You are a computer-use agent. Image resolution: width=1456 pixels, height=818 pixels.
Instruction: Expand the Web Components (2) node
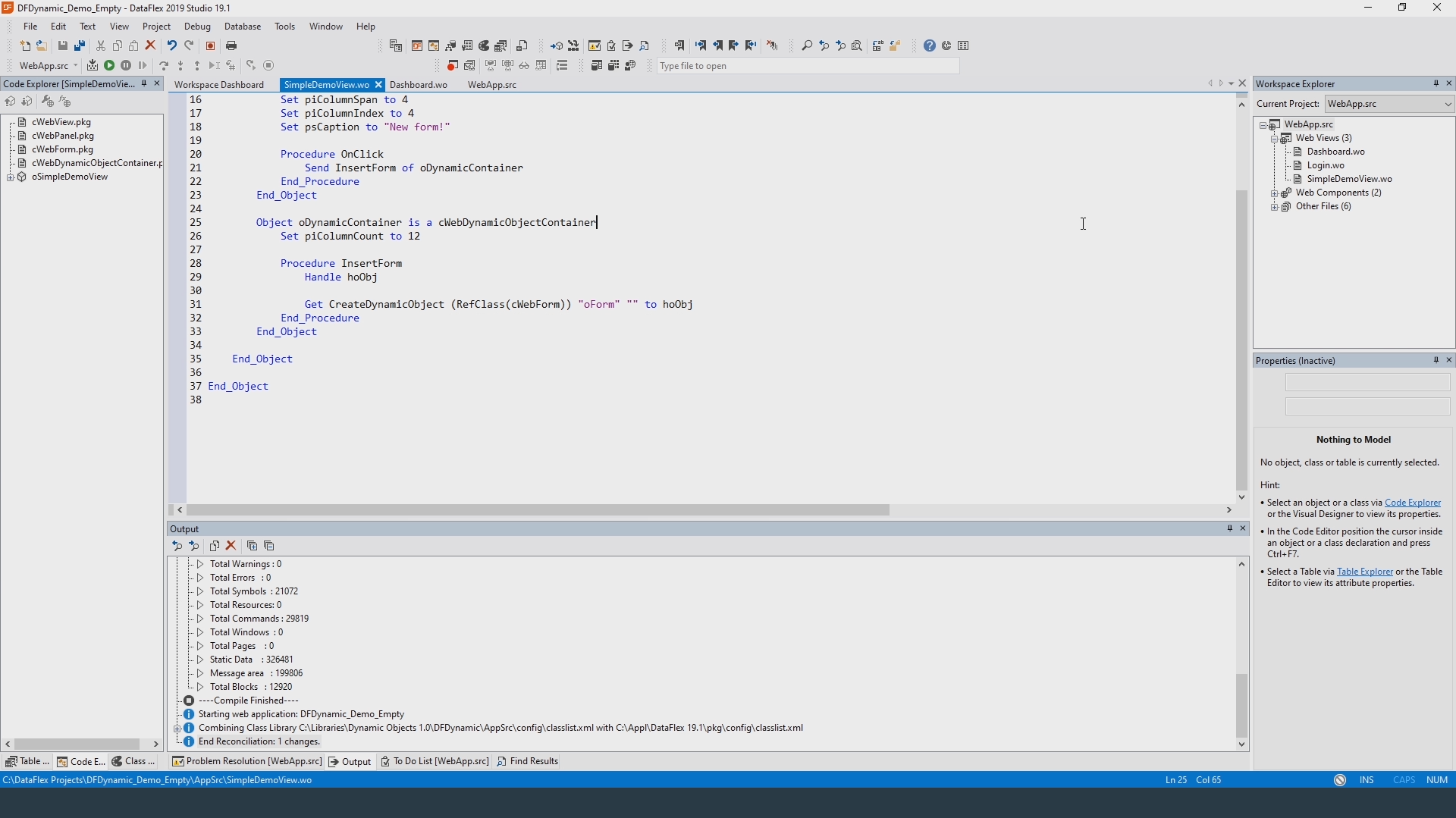point(1275,193)
